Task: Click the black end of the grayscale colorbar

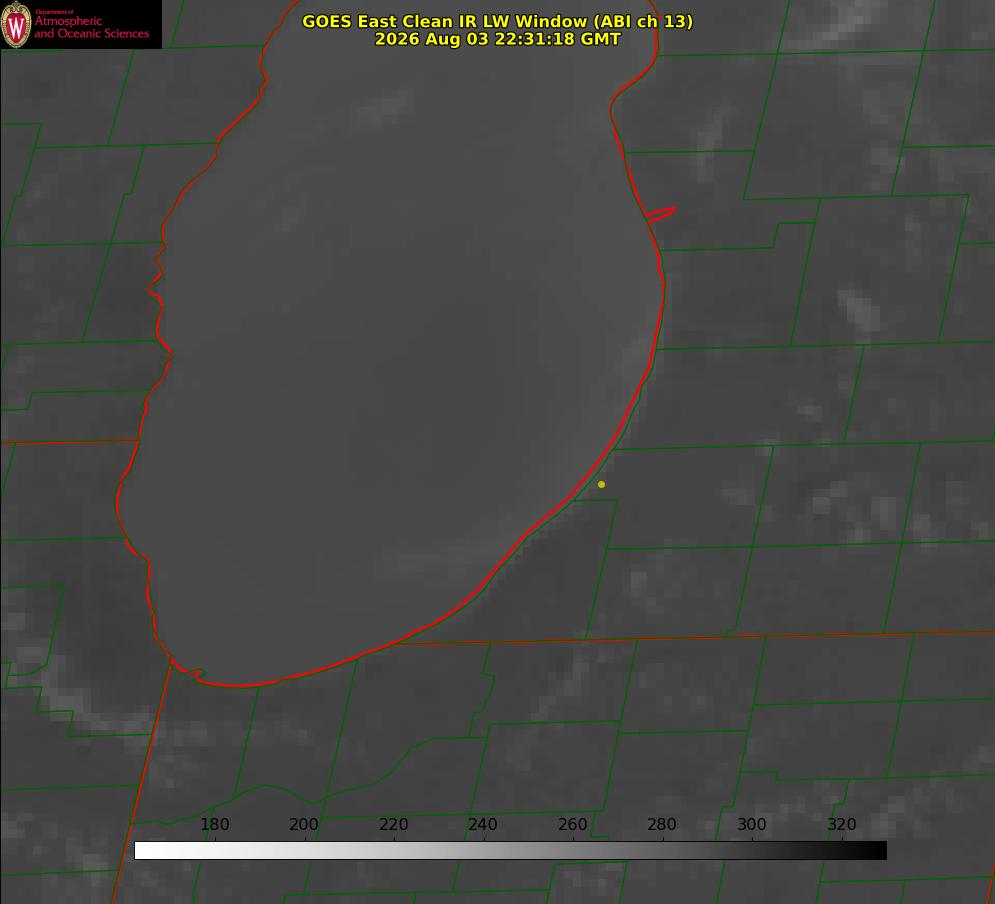Action: click(x=876, y=851)
